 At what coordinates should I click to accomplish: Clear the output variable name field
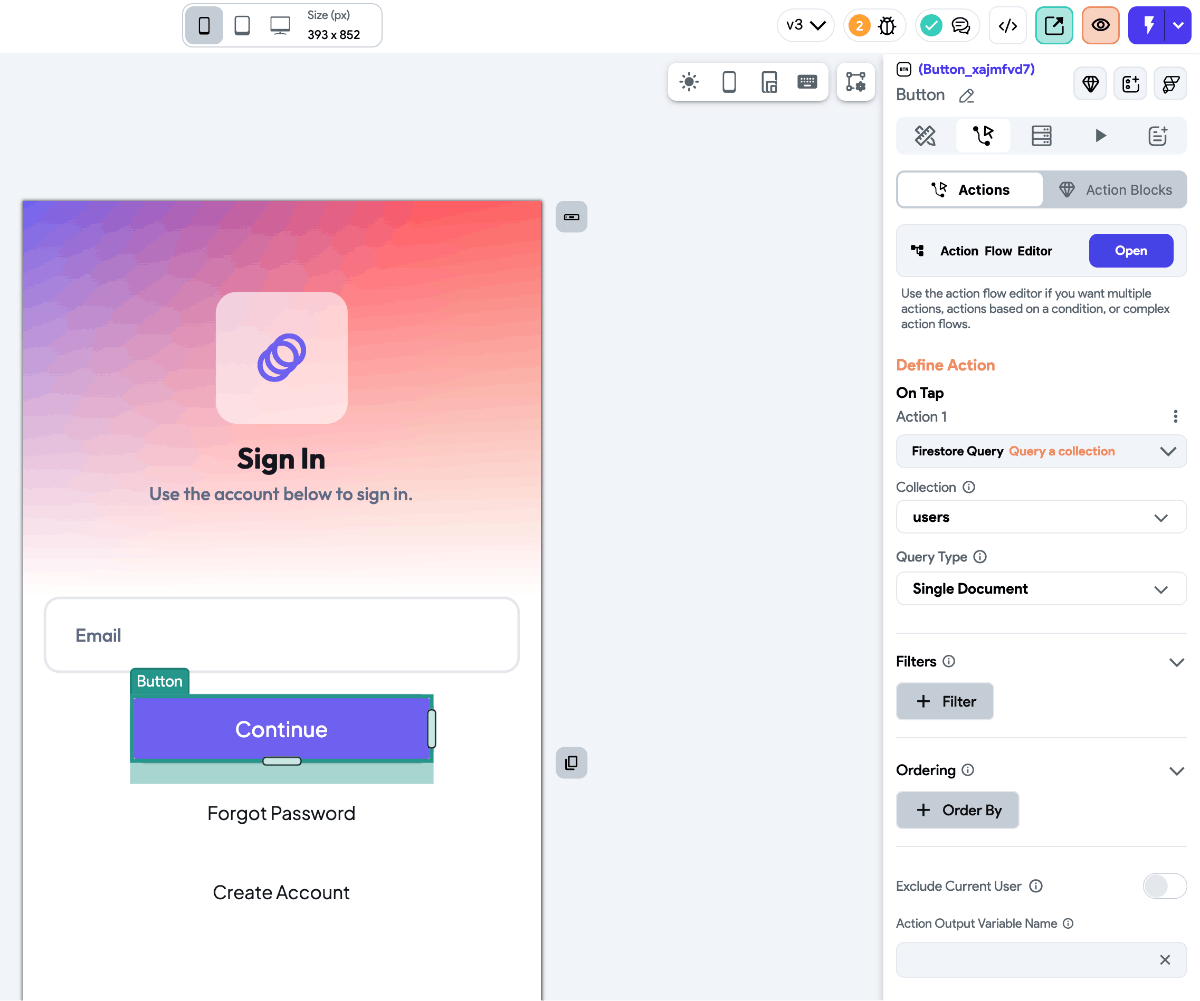pos(1165,960)
